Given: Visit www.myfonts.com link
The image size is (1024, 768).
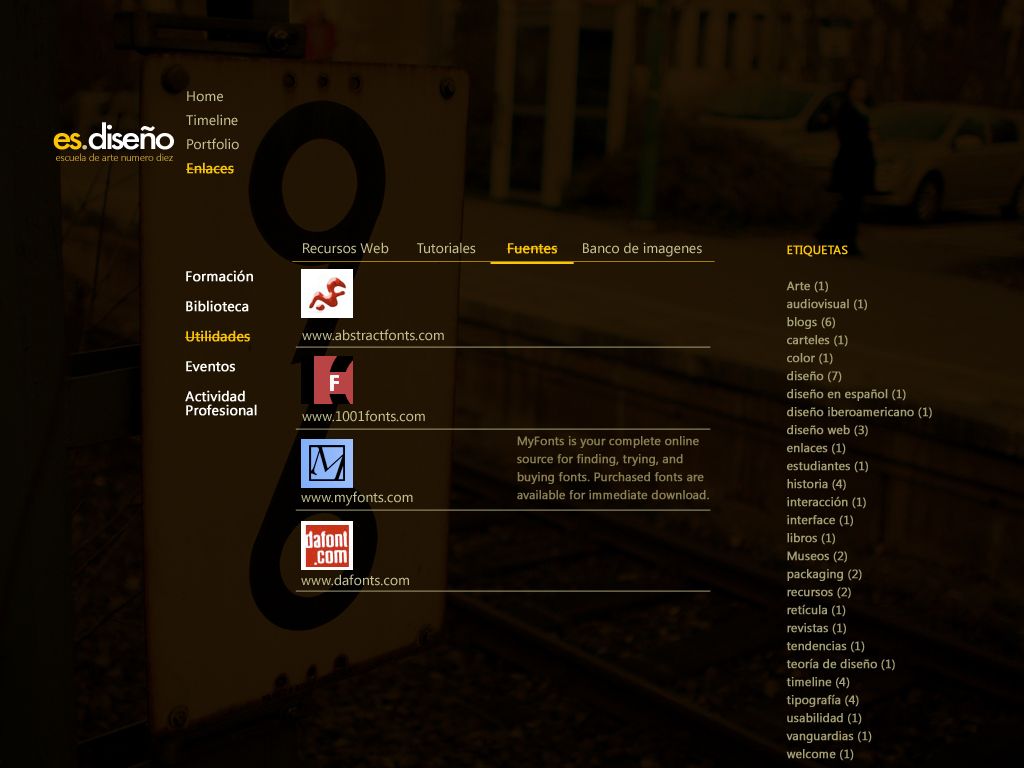Looking at the screenshot, I should pyautogui.click(x=357, y=497).
